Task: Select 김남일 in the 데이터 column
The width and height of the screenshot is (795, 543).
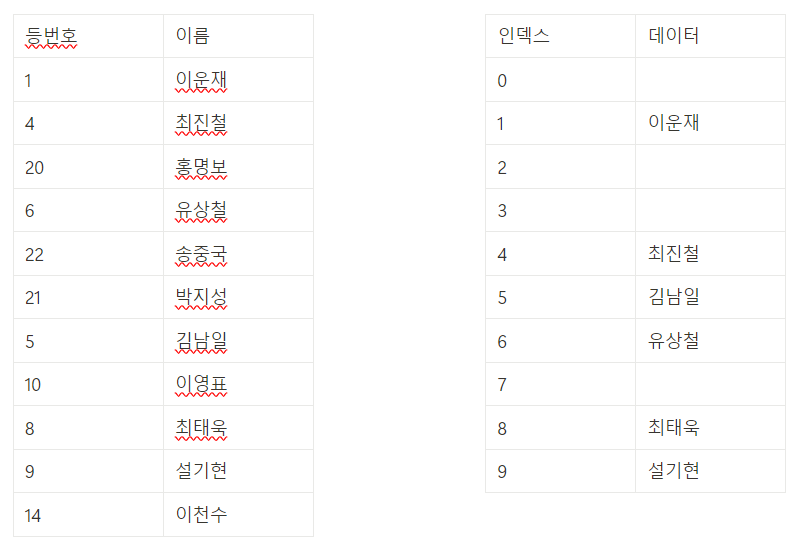Action: pos(674,297)
